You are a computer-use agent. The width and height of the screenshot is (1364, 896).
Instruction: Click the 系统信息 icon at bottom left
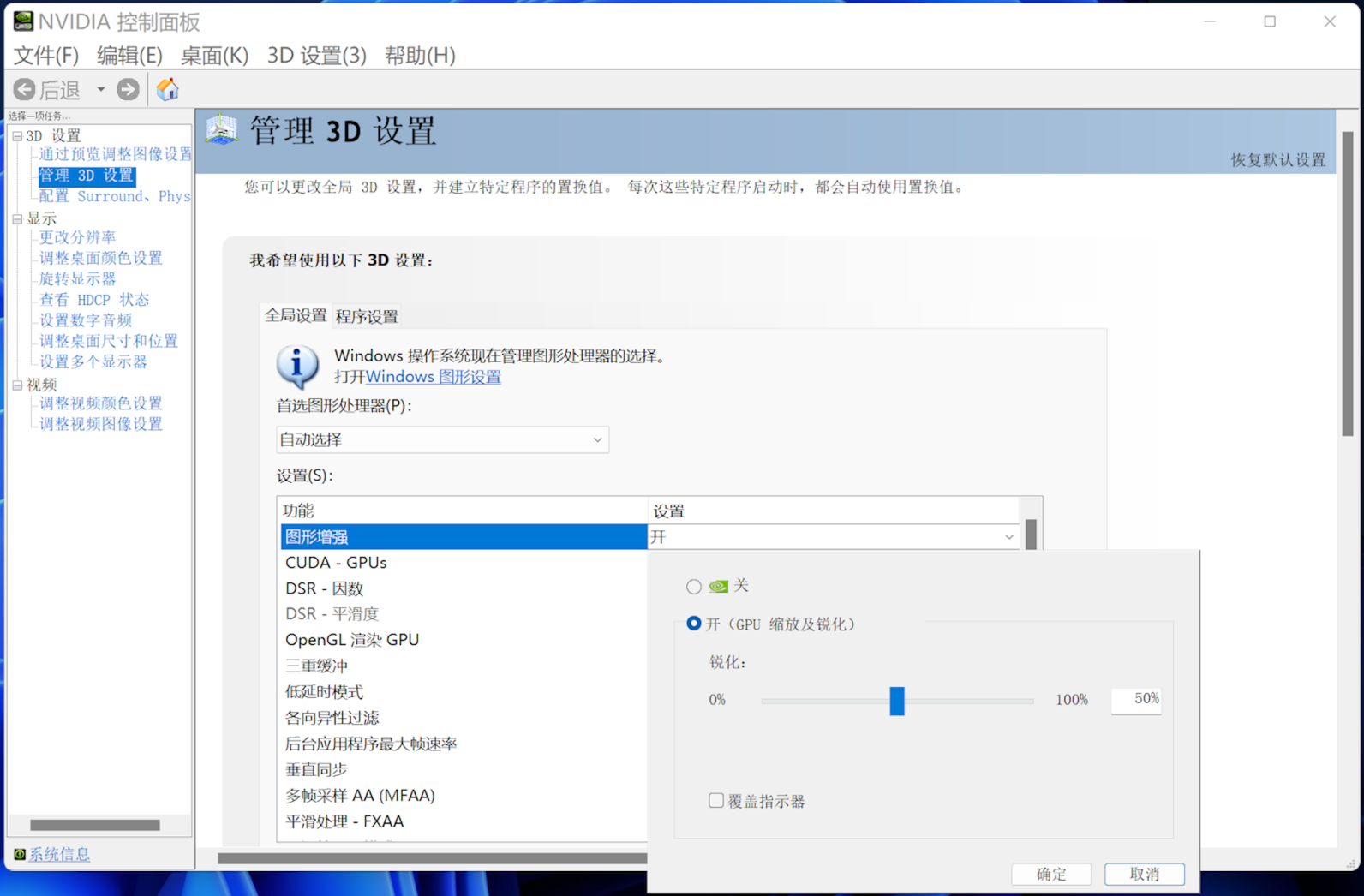19,854
